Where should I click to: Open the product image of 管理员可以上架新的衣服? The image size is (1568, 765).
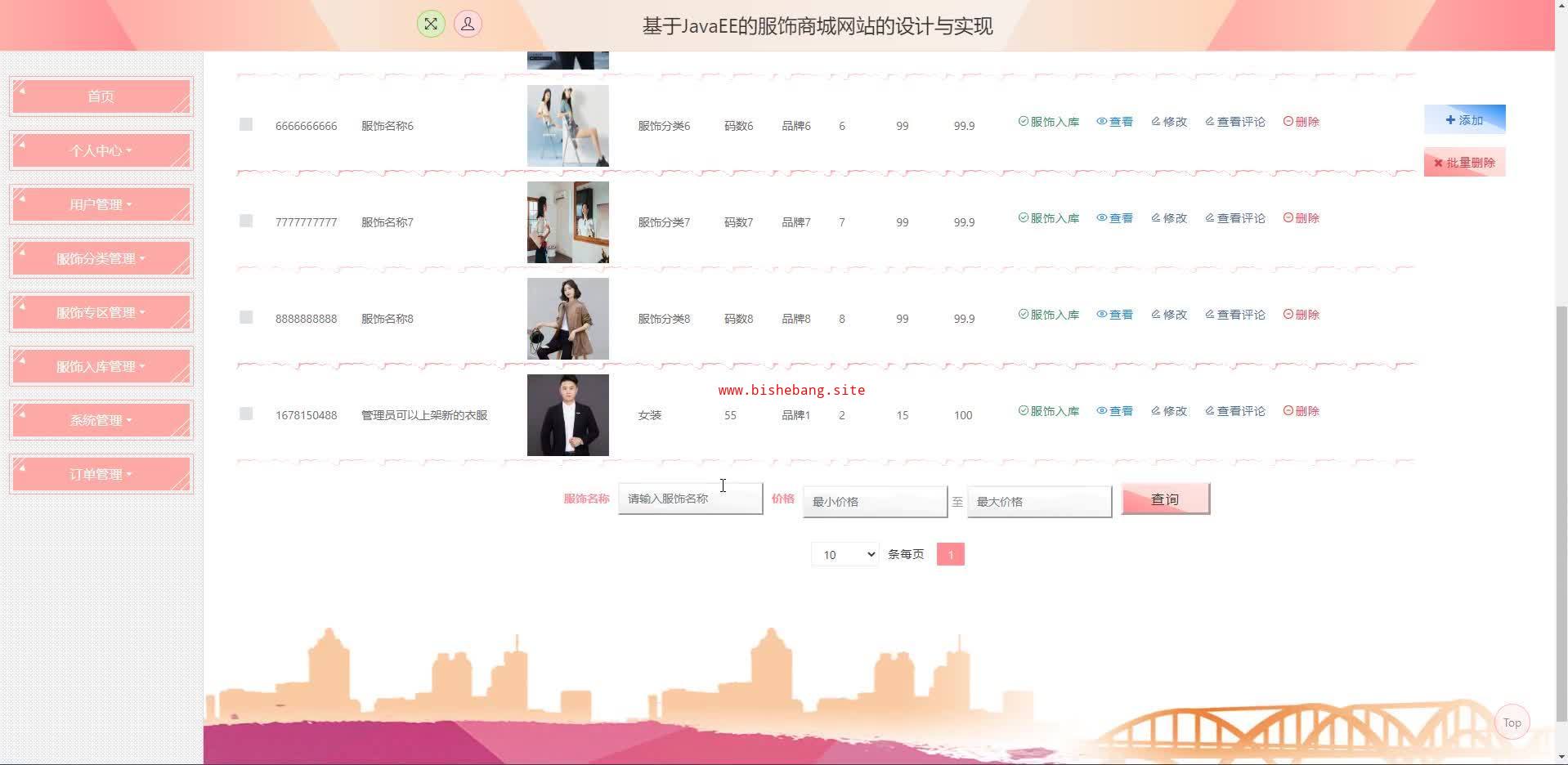coord(568,415)
